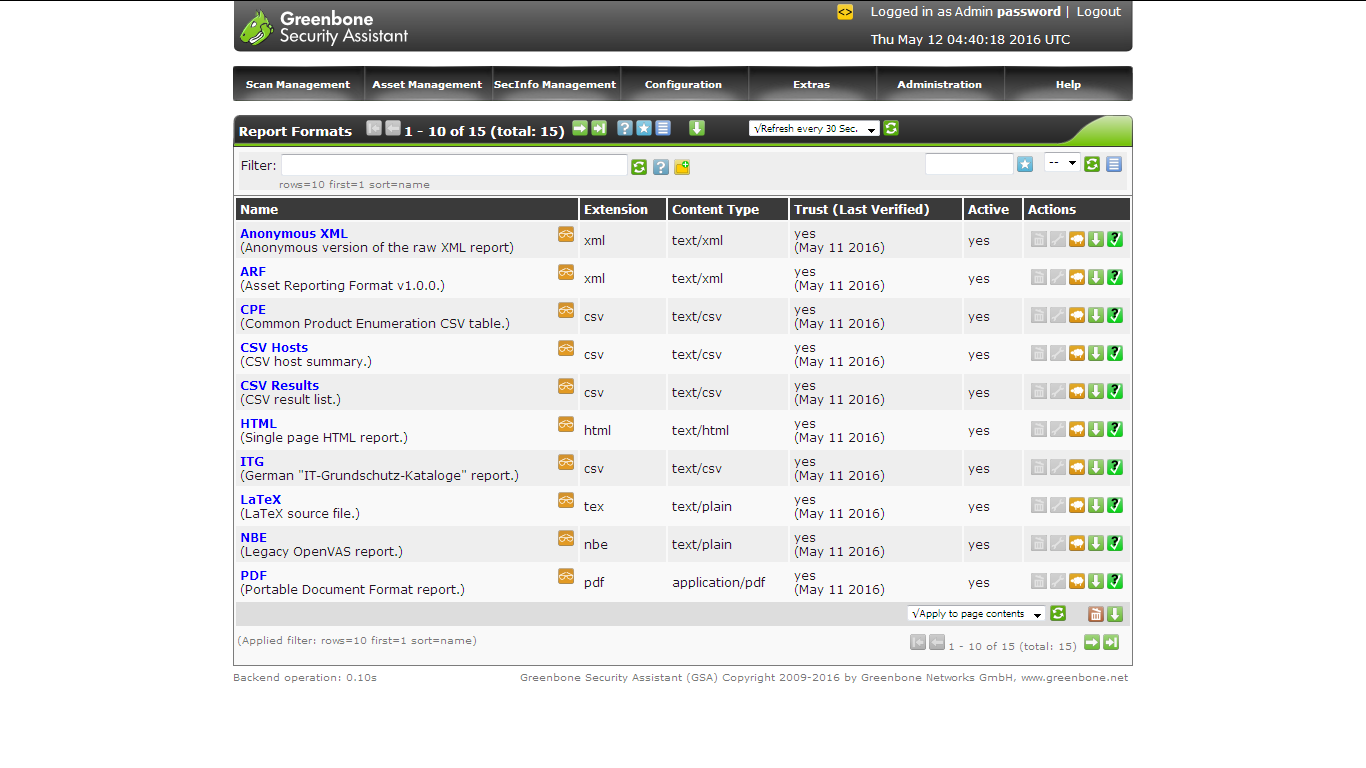Jump to last page via title bar icon
The height and width of the screenshot is (768, 1366).
tap(599, 128)
